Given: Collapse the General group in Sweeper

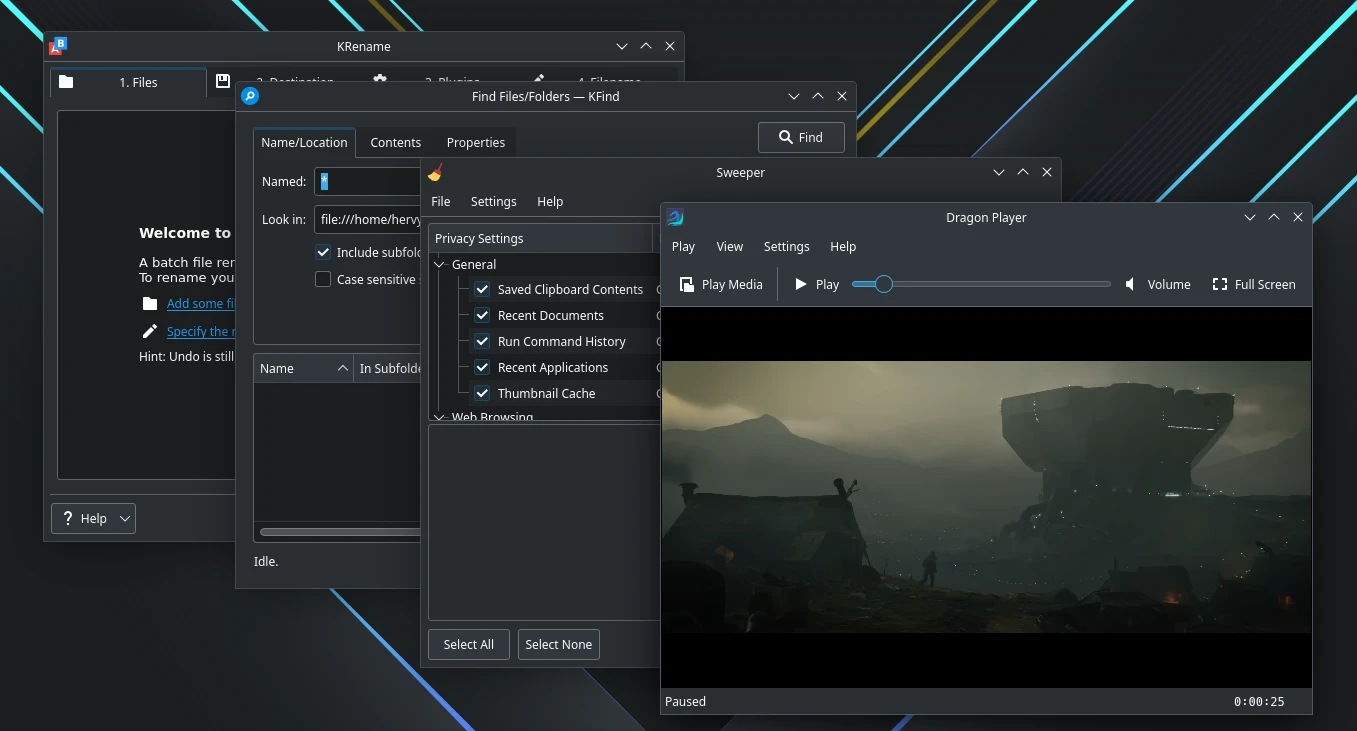Looking at the screenshot, I should coord(439,264).
